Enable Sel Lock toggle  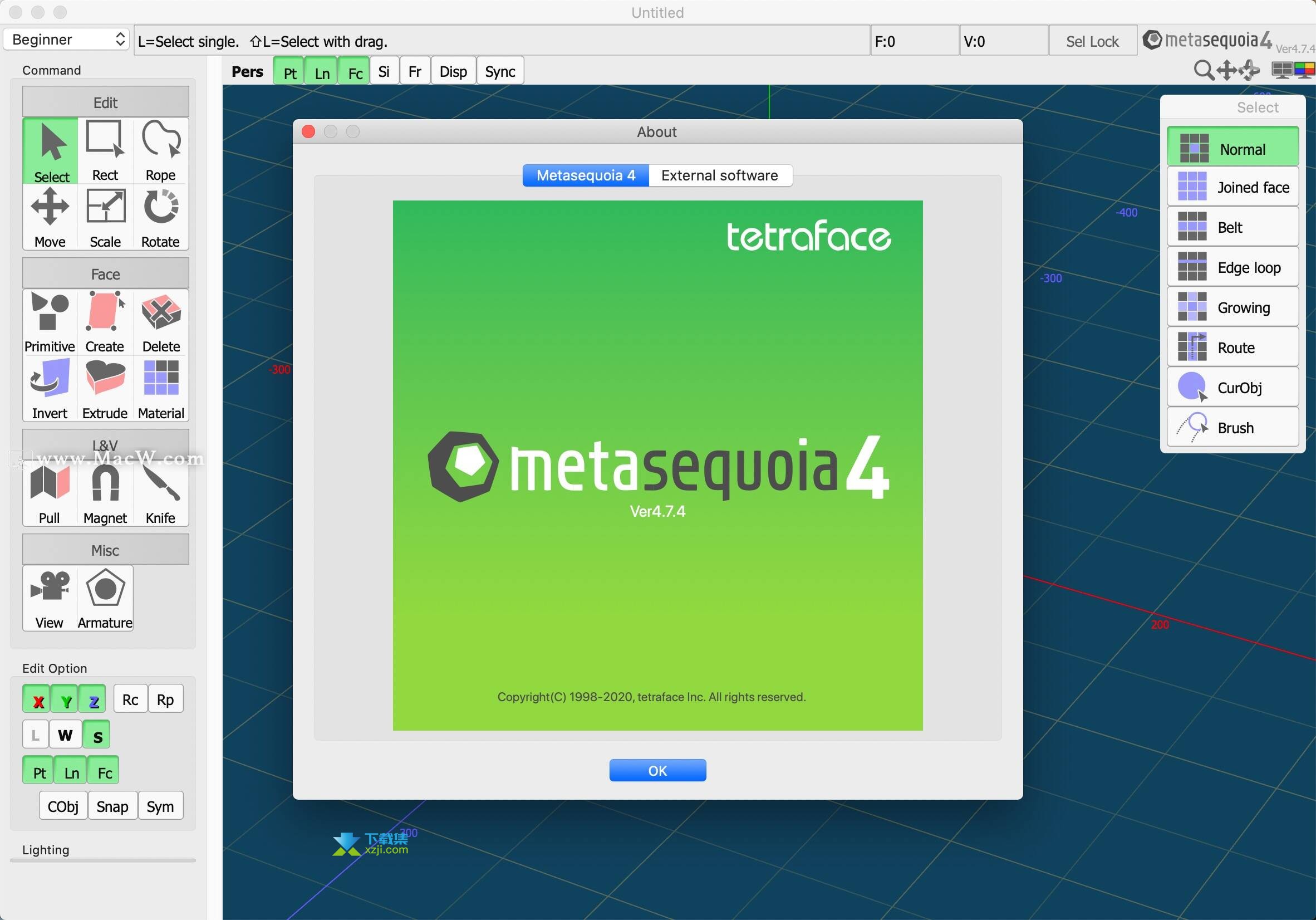(1091, 40)
